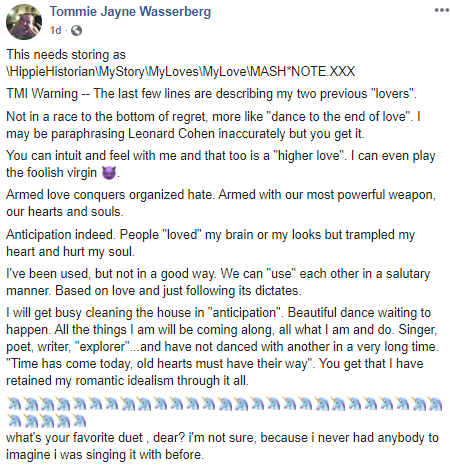
Task: Click the 'Armed love conquers organized hate' sentence
Action: tap(220, 203)
